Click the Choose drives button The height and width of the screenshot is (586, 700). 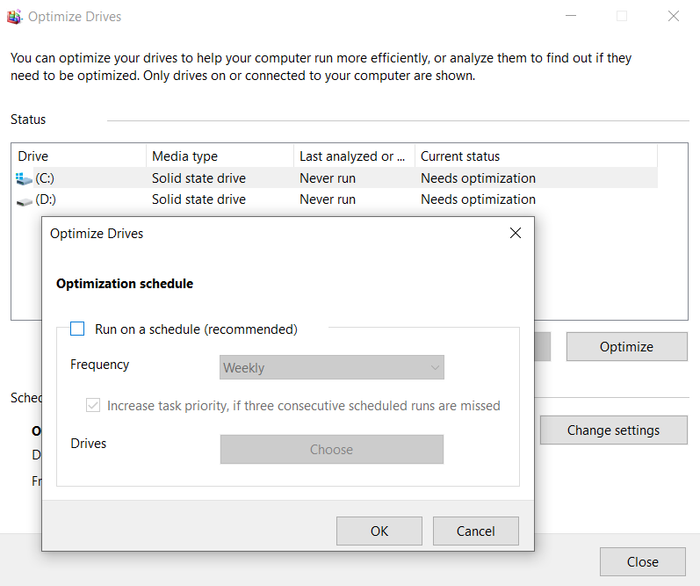(331, 450)
